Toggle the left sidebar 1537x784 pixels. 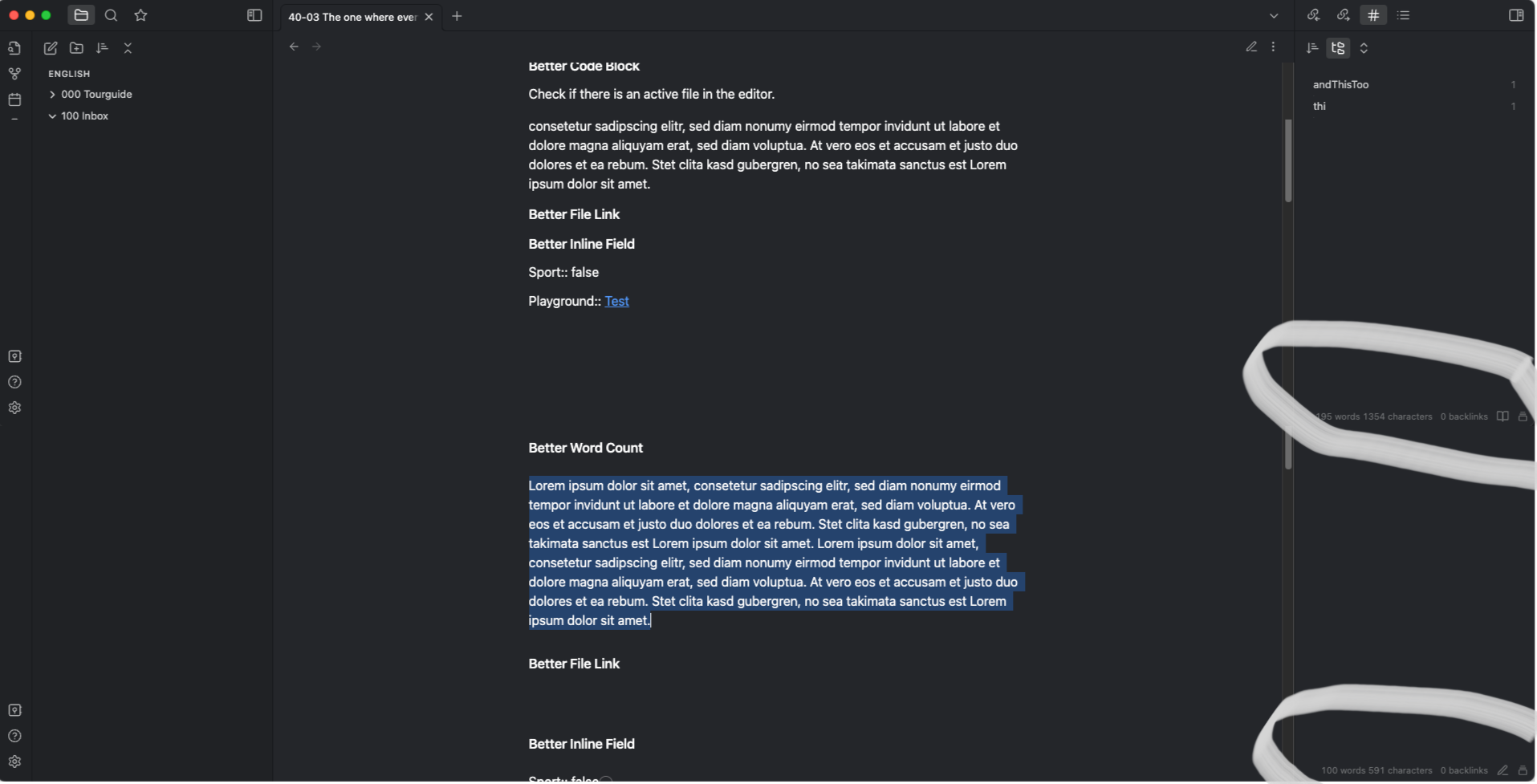pyautogui.click(x=254, y=15)
